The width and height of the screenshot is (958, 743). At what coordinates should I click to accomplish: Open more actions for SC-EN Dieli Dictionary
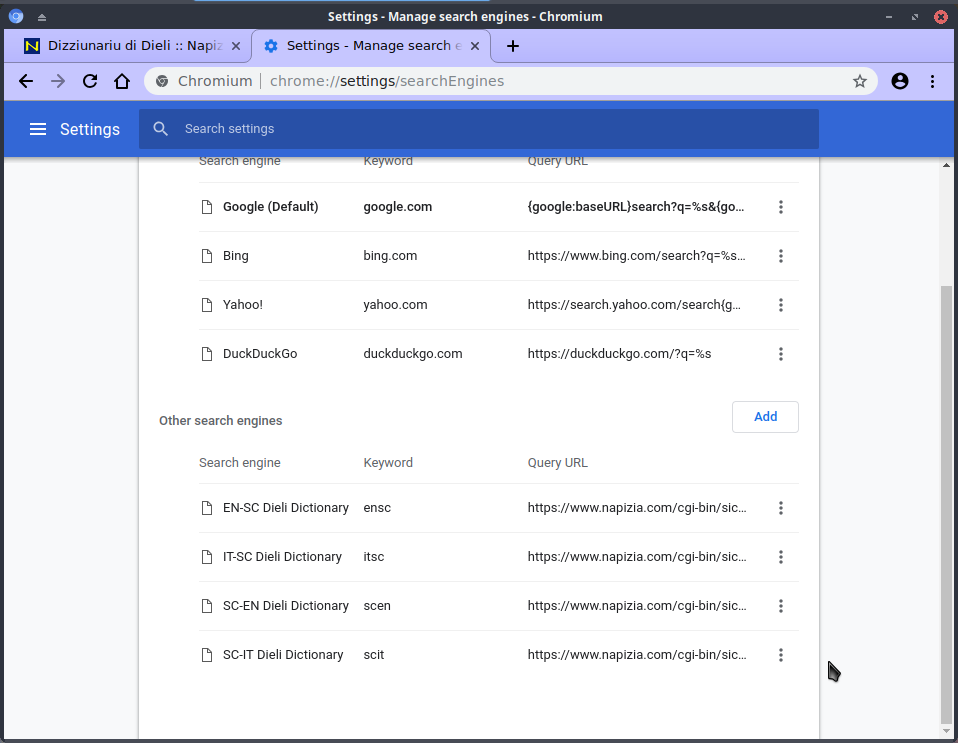[781, 606]
